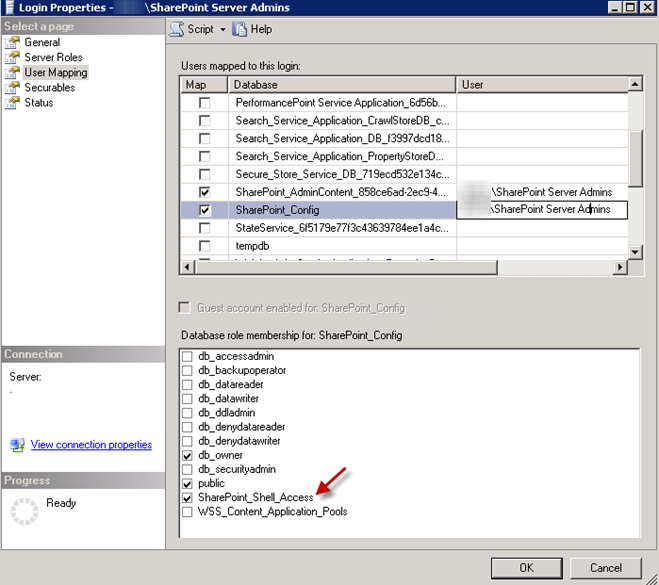Enable the db_datawriter role
659x585 pixels.
pos(187,399)
